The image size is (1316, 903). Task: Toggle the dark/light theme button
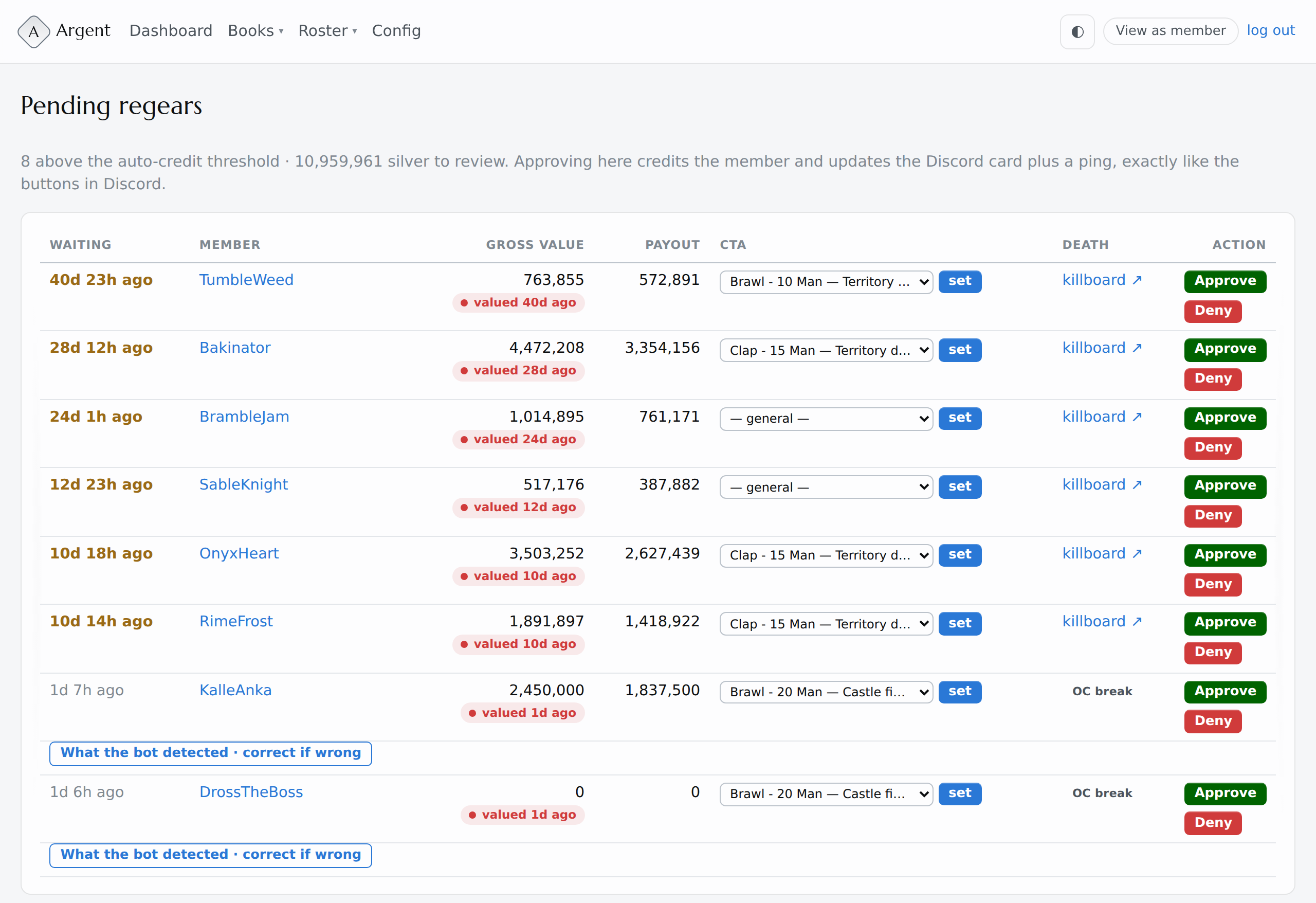(1077, 32)
